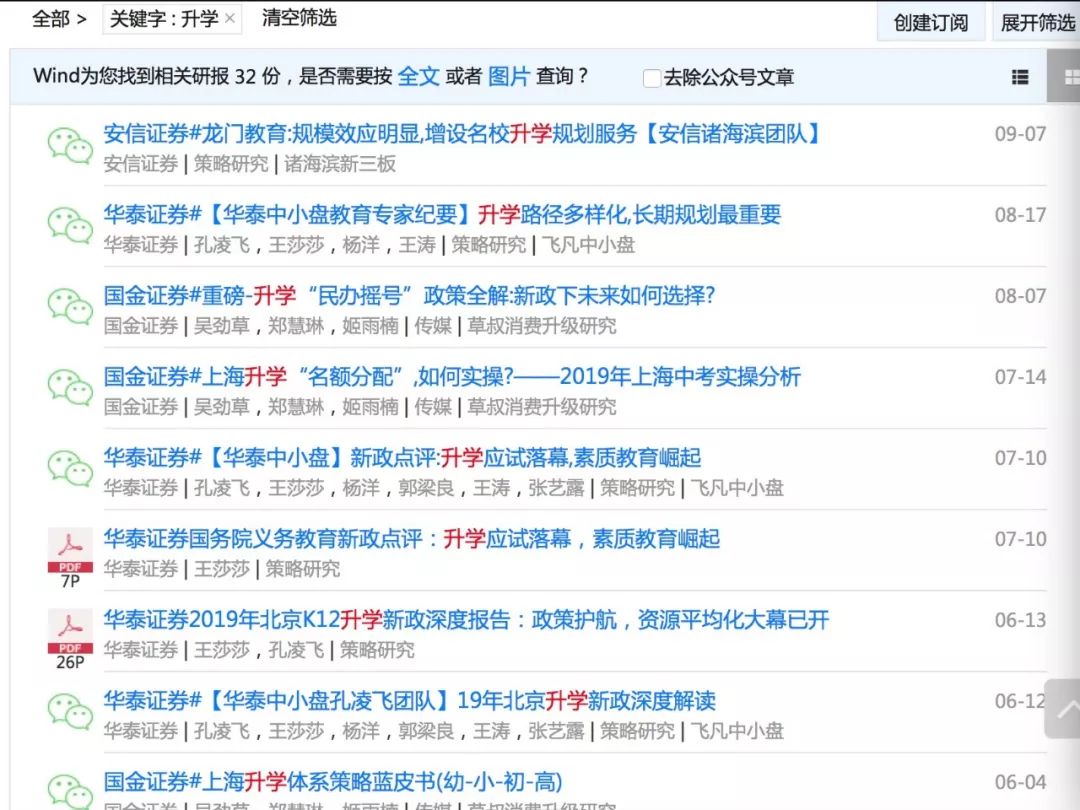Screen dimensions: 1080x810
Task: Click 清空筛选 to clear filters
Action: pos(299,18)
